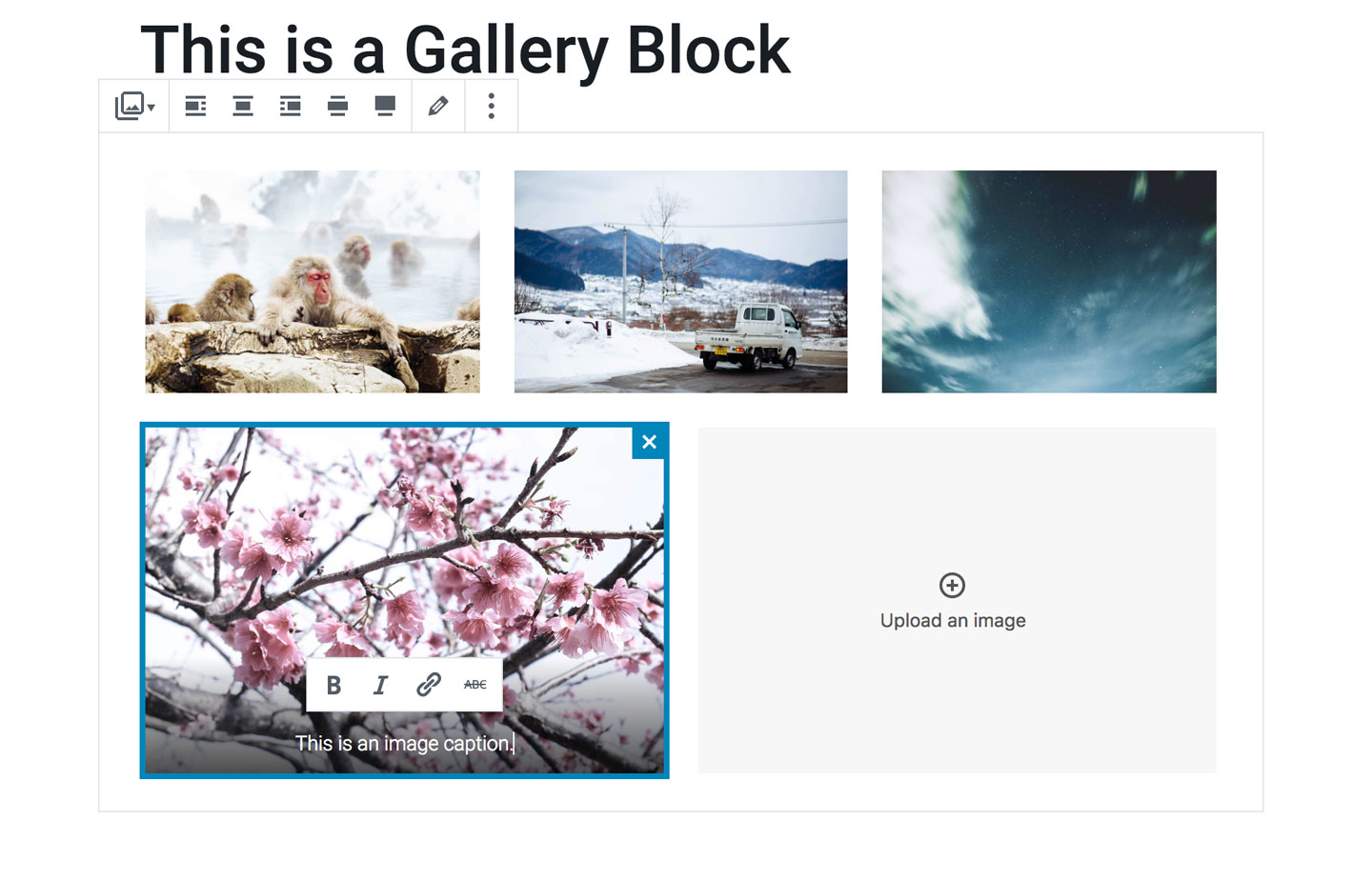The width and height of the screenshot is (1372, 880).
Task: Click into the image caption text
Action: coord(404,744)
